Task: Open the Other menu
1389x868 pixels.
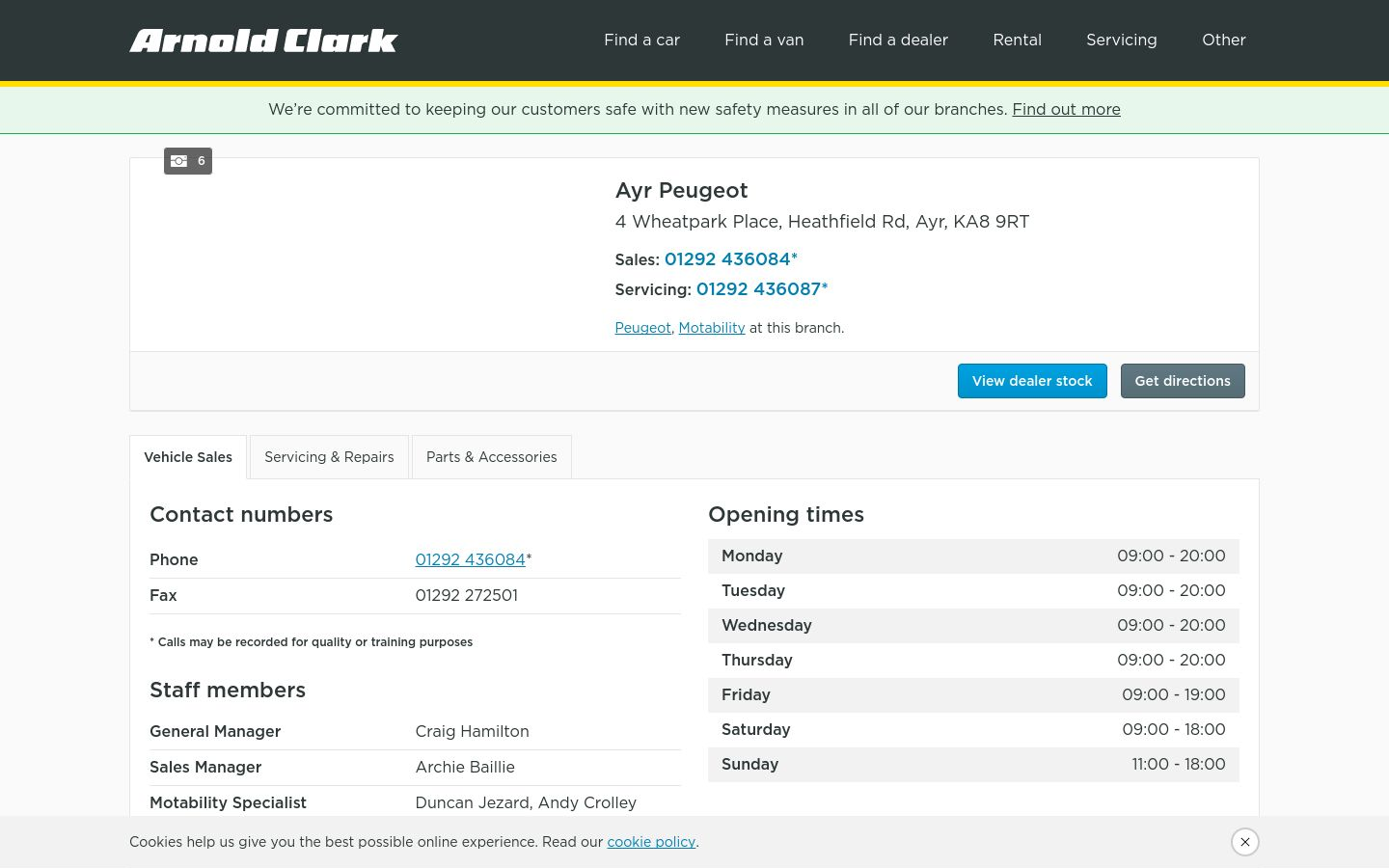Action: click(x=1223, y=41)
